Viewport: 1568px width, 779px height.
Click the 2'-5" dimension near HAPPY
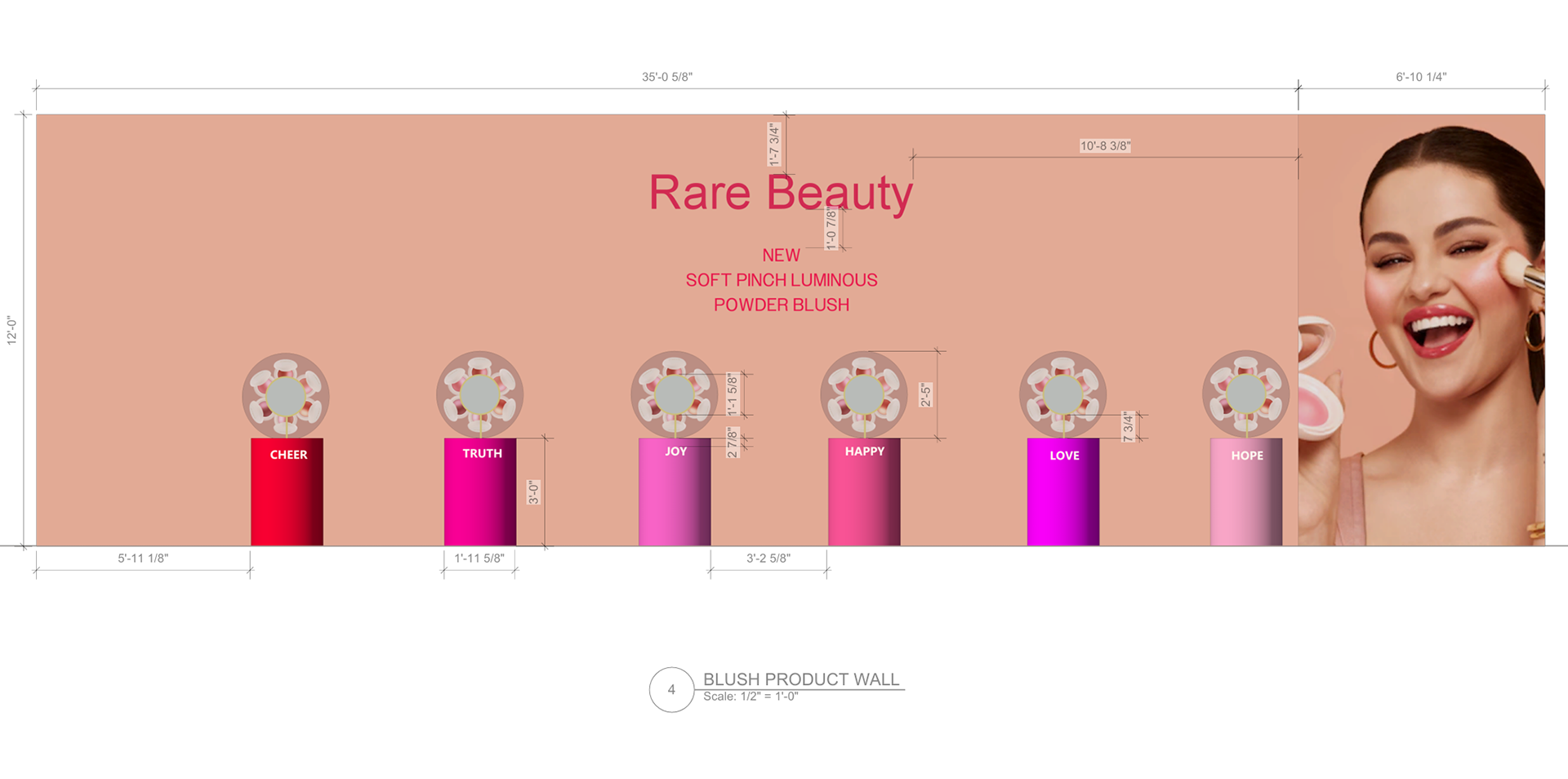(925, 395)
